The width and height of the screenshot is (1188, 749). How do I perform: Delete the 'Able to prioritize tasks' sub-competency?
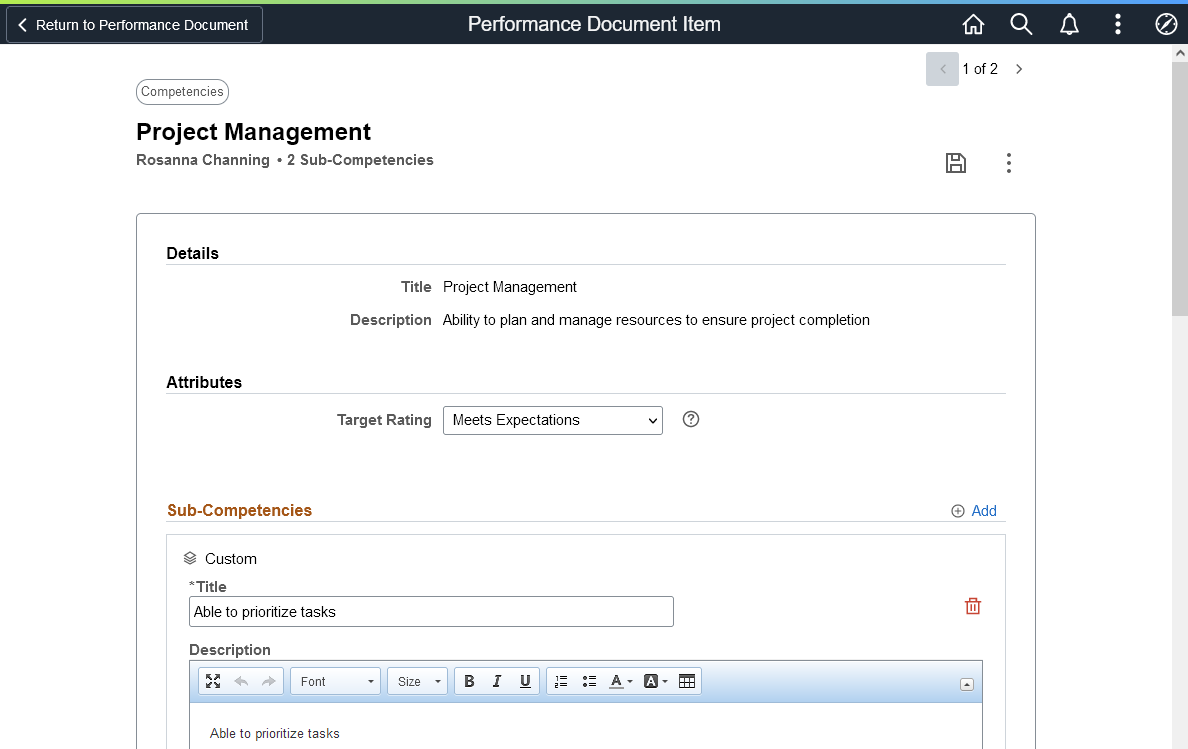[x=973, y=606]
